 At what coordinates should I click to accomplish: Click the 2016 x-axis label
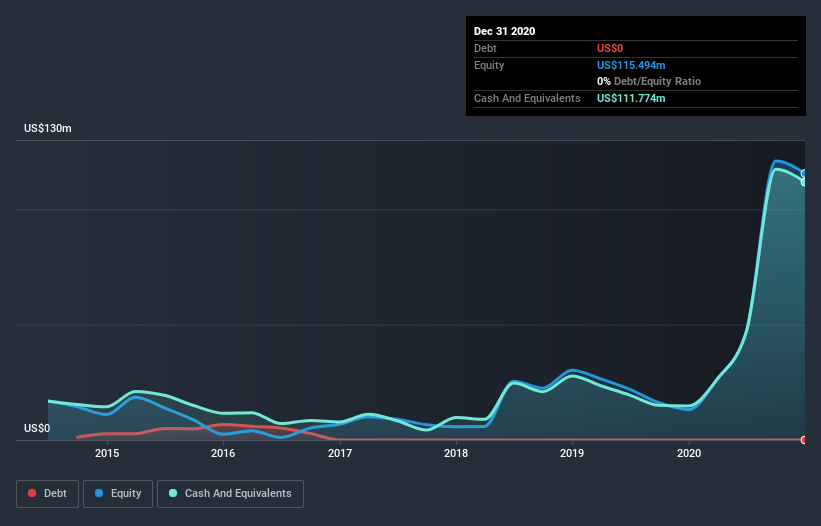point(223,453)
